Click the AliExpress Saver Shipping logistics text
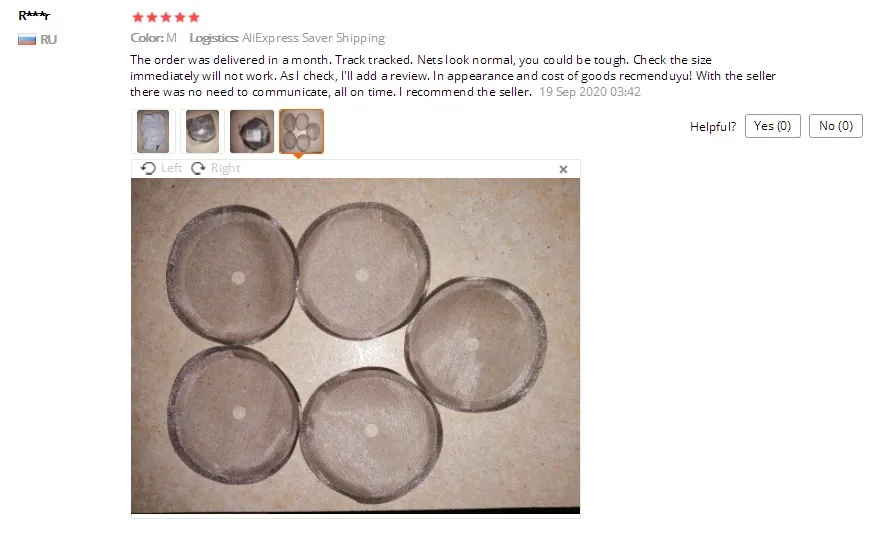Screen dimensions: 883x533 click(313, 38)
